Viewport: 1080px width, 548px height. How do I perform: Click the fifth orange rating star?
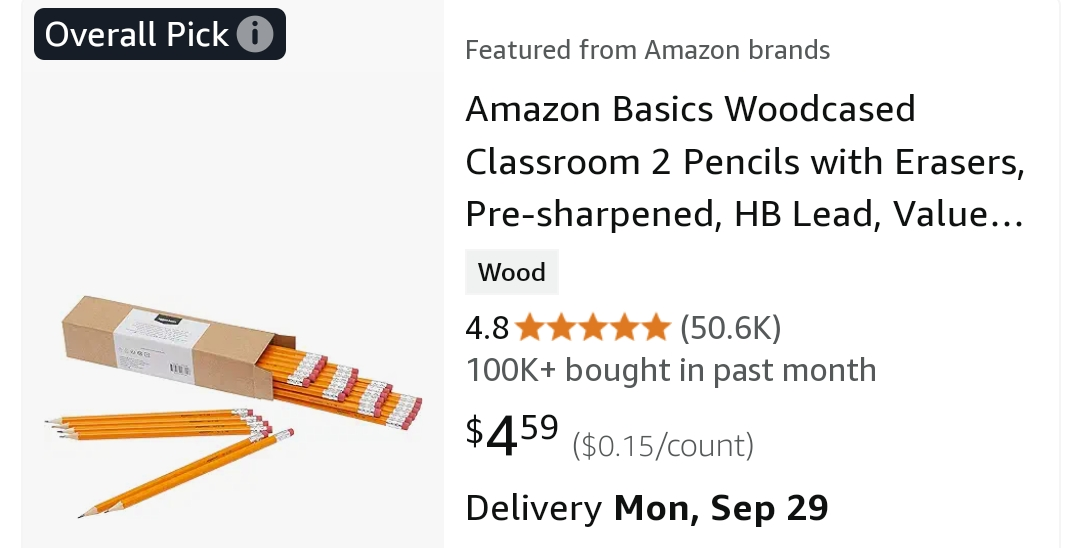655,327
